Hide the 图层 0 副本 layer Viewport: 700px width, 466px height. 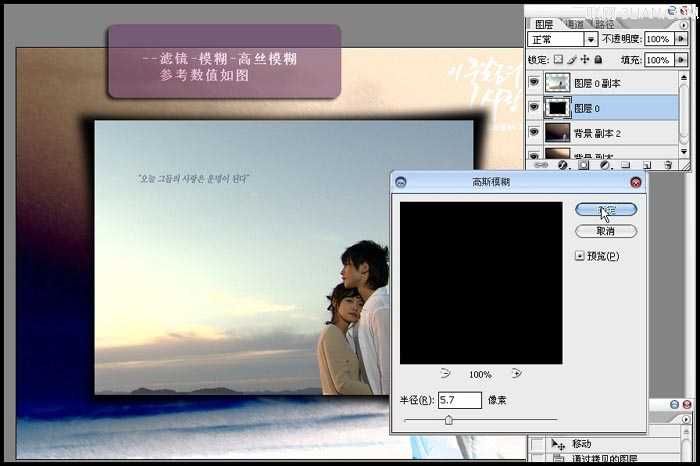[534, 83]
